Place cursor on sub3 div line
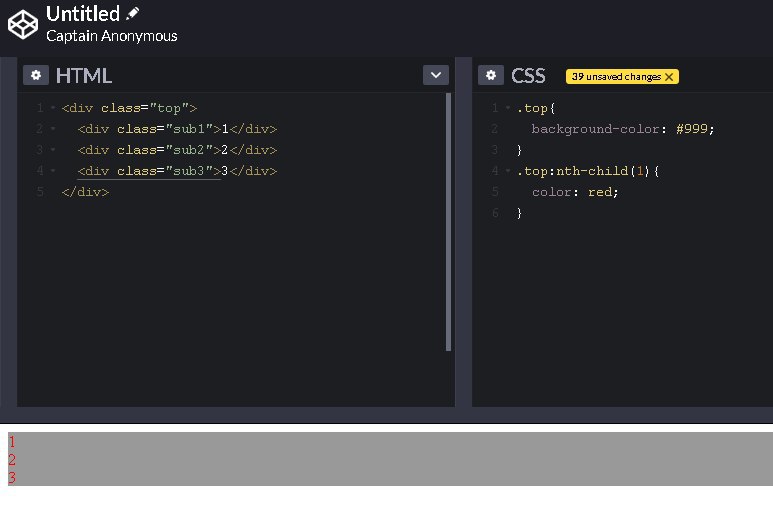Viewport: 773px width, 513px height. point(177,171)
